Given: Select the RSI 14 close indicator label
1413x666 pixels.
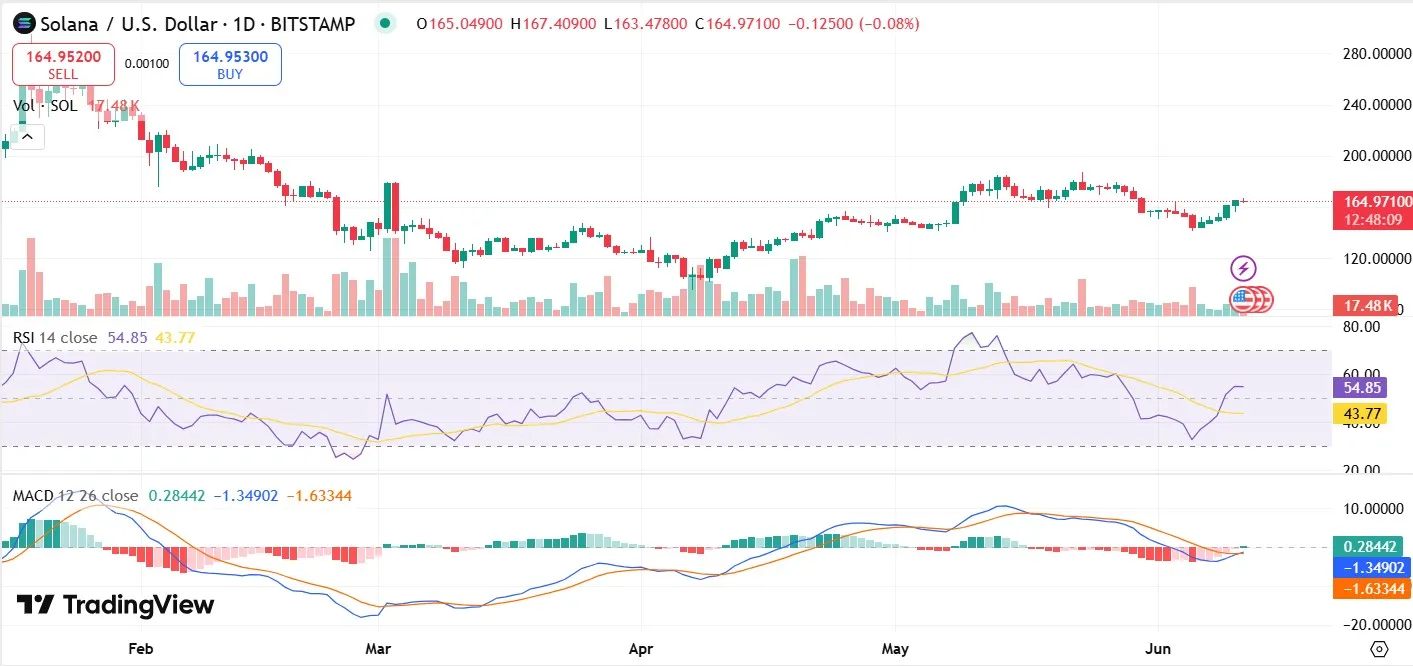Looking at the screenshot, I should (55, 338).
